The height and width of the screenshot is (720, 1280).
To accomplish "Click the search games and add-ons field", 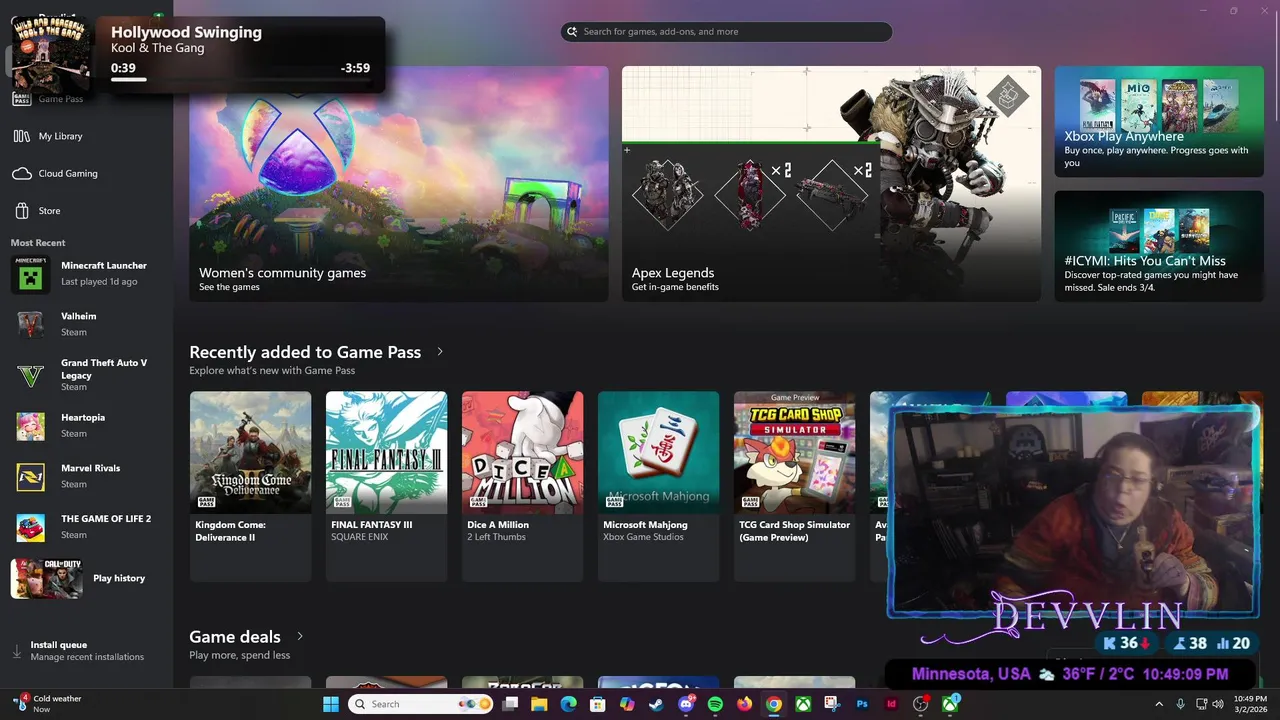I will coord(726,32).
